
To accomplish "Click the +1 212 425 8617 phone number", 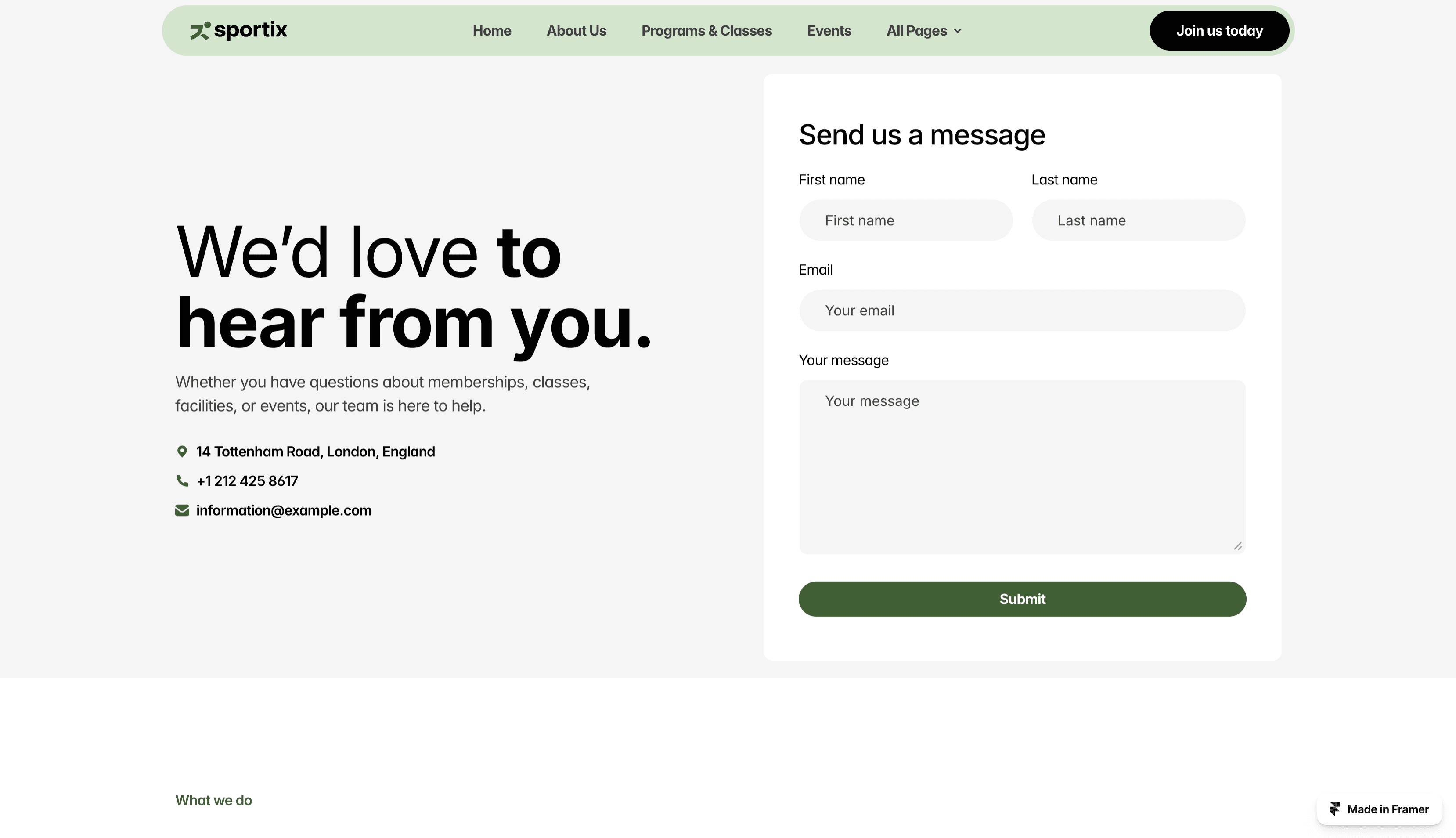I will [247, 481].
